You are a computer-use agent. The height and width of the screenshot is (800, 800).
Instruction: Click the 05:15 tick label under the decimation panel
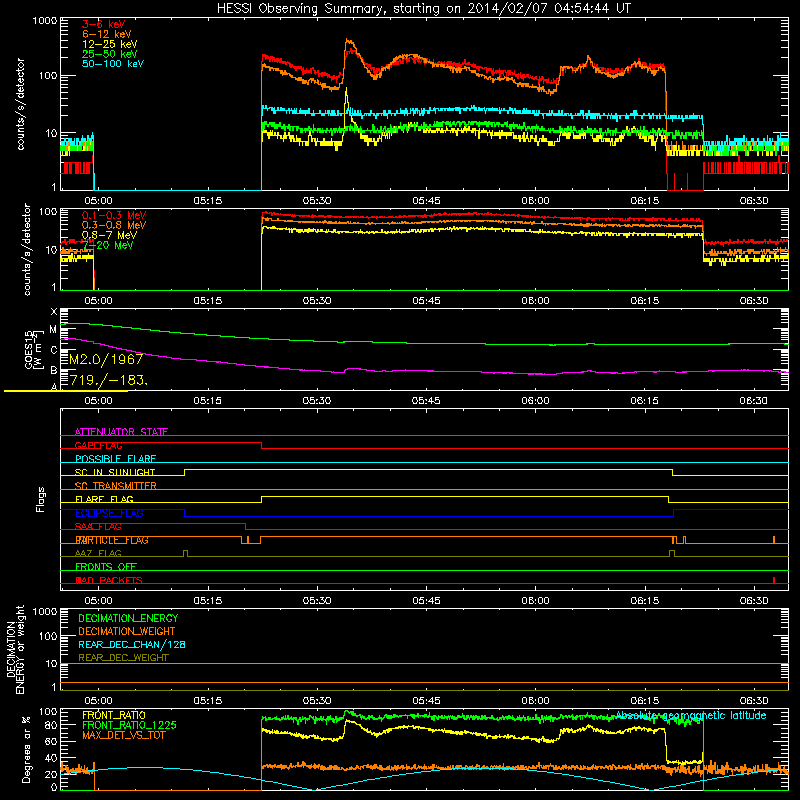(208, 701)
